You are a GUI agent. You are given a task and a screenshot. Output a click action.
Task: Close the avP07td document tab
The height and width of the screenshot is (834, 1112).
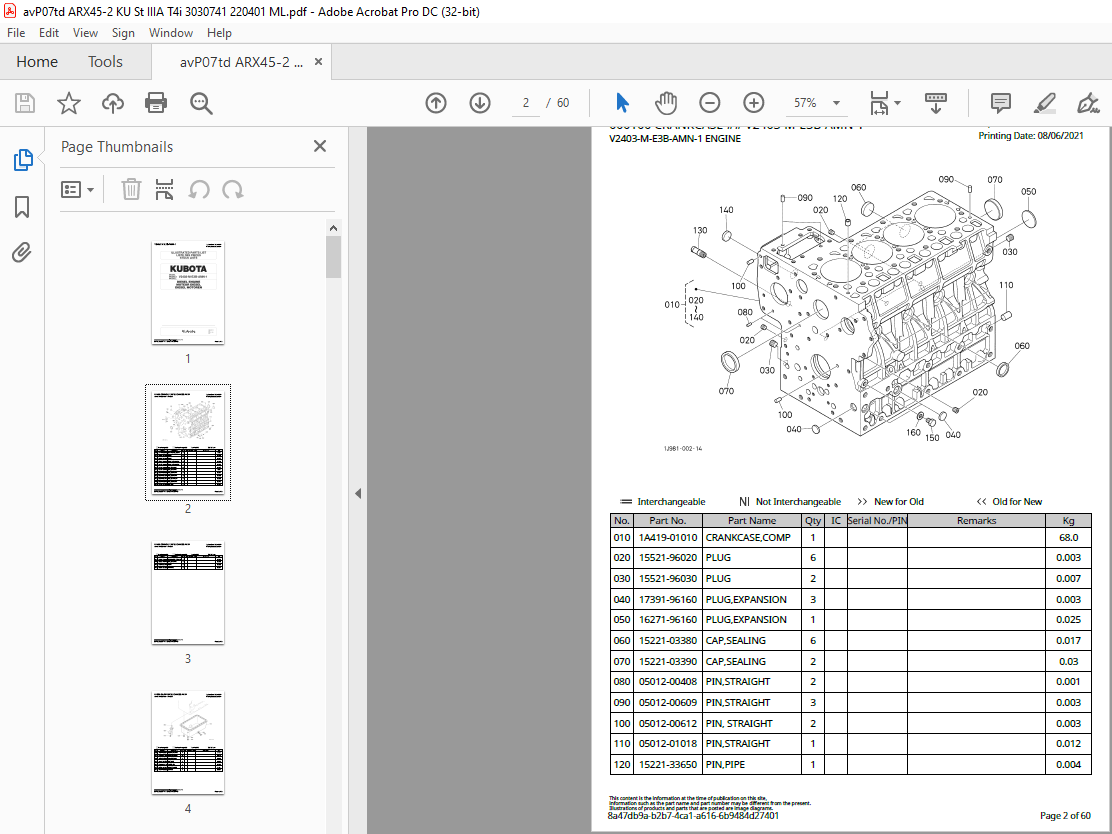[x=318, y=62]
